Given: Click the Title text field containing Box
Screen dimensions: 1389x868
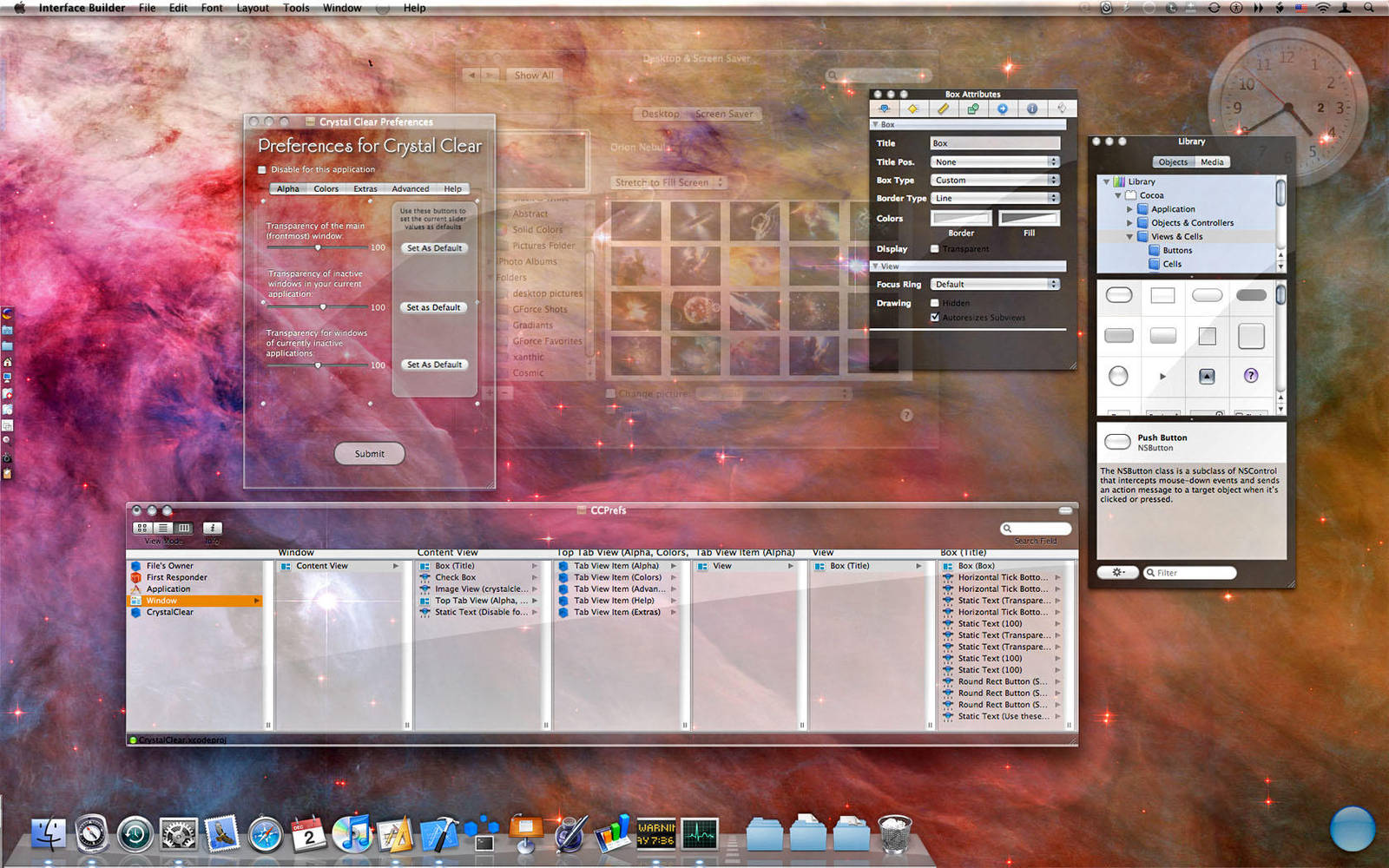Looking at the screenshot, I should 996,143.
